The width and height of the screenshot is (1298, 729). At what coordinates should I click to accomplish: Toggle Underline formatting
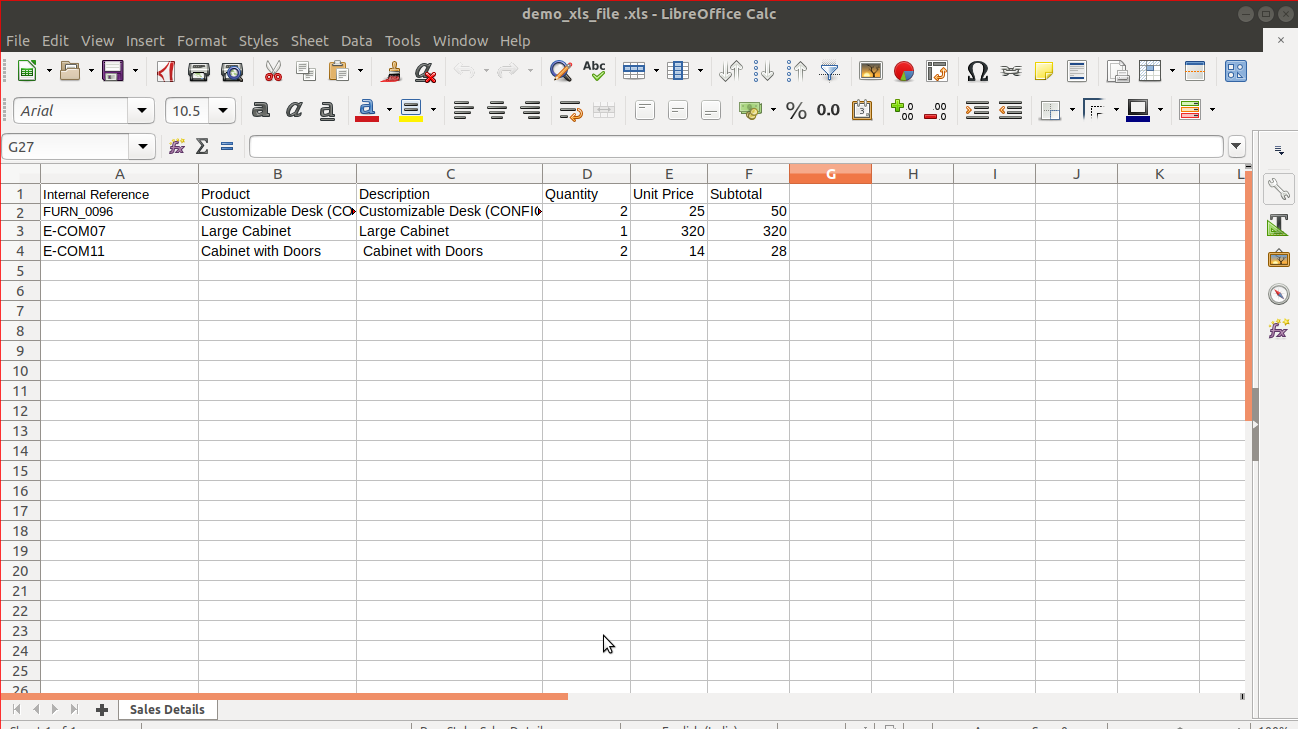[x=327, y=110]
